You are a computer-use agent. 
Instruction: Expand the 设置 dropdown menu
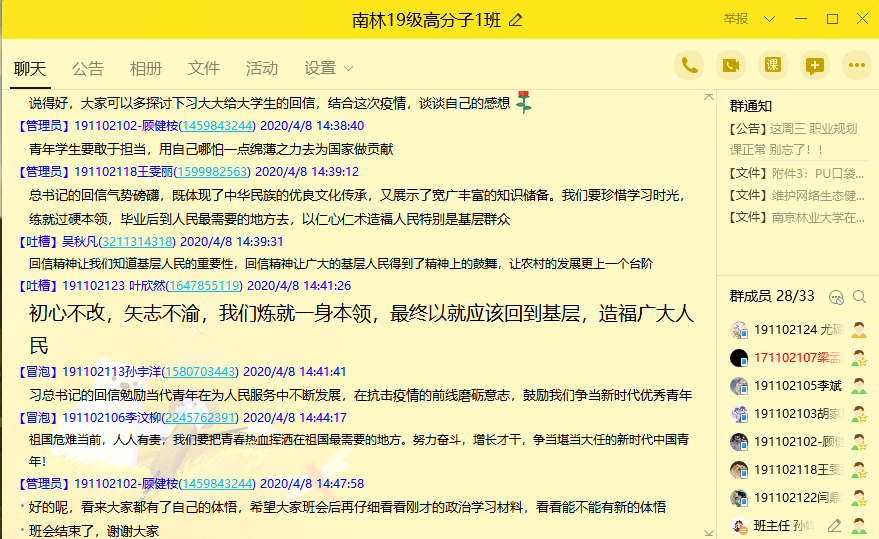[328, 68]
